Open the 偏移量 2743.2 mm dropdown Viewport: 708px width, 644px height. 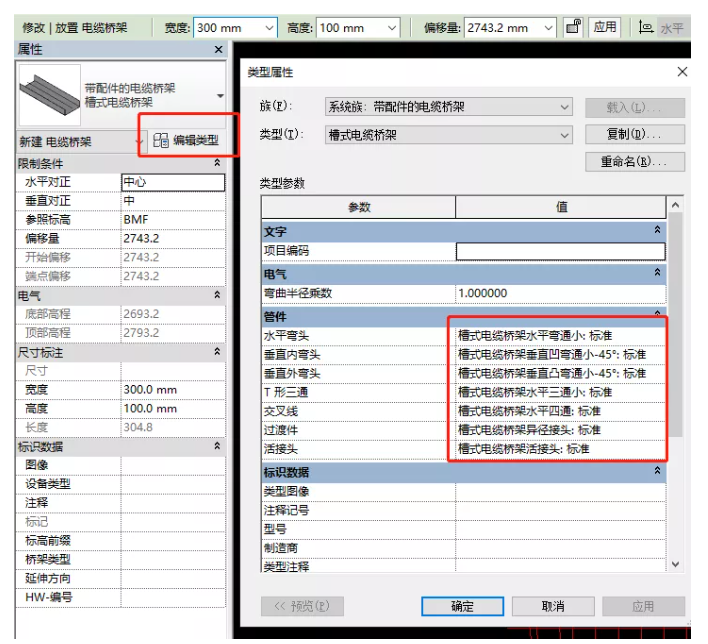pos(548,28)
